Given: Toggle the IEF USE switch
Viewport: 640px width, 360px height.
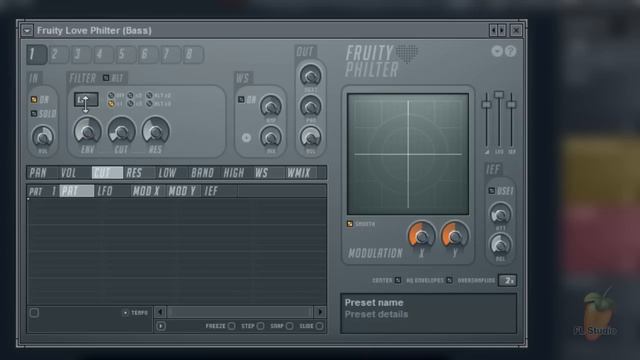Looking at the screenshot, I should [x=492, y=191].
